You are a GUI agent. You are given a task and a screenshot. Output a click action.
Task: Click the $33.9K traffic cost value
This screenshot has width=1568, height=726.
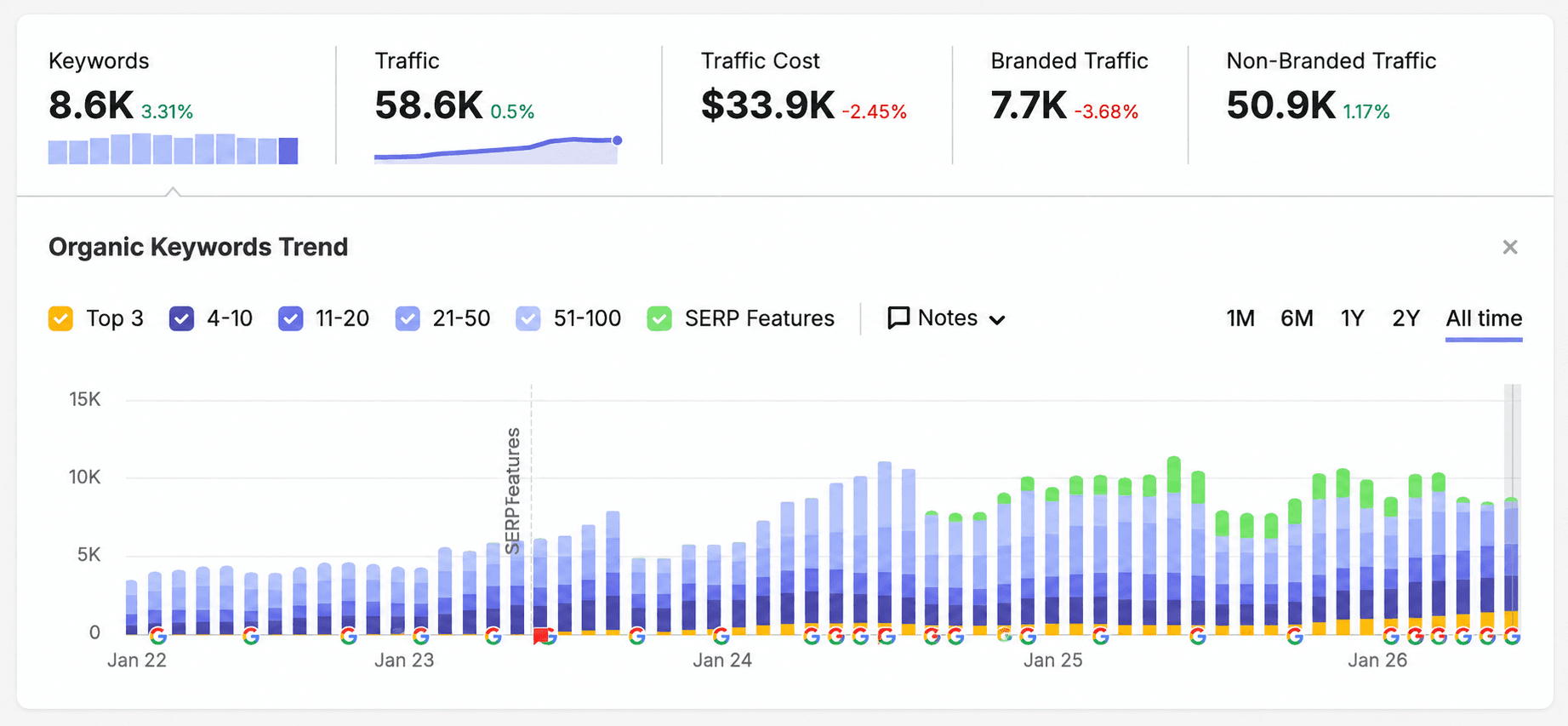click(x=767, y=106)
